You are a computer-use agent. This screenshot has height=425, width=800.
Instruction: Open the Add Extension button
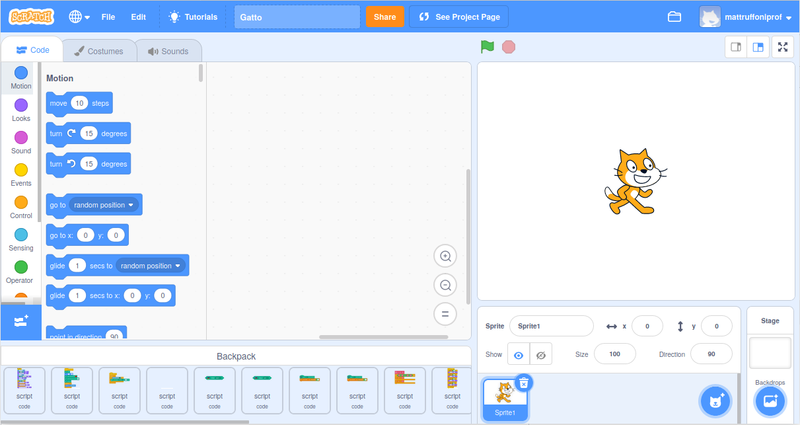pyautogui.click(x=21, y=320)
